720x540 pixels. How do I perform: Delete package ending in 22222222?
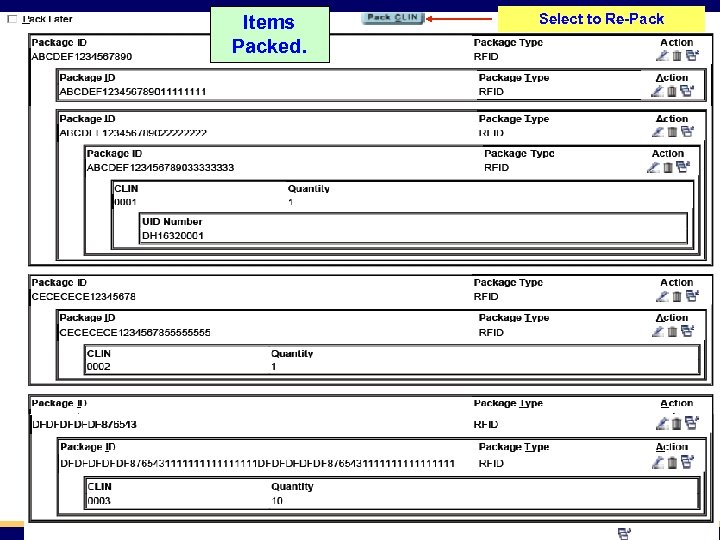[672, 132]
